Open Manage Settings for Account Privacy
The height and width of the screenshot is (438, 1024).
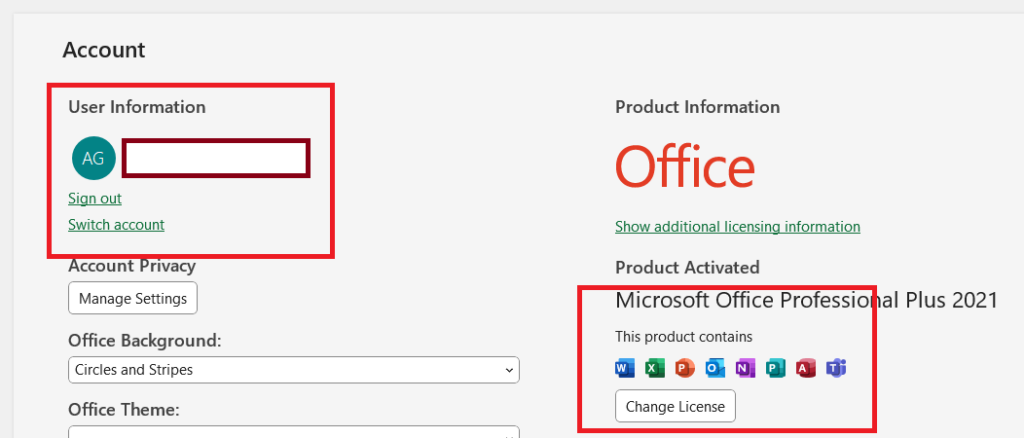point(133,298)
